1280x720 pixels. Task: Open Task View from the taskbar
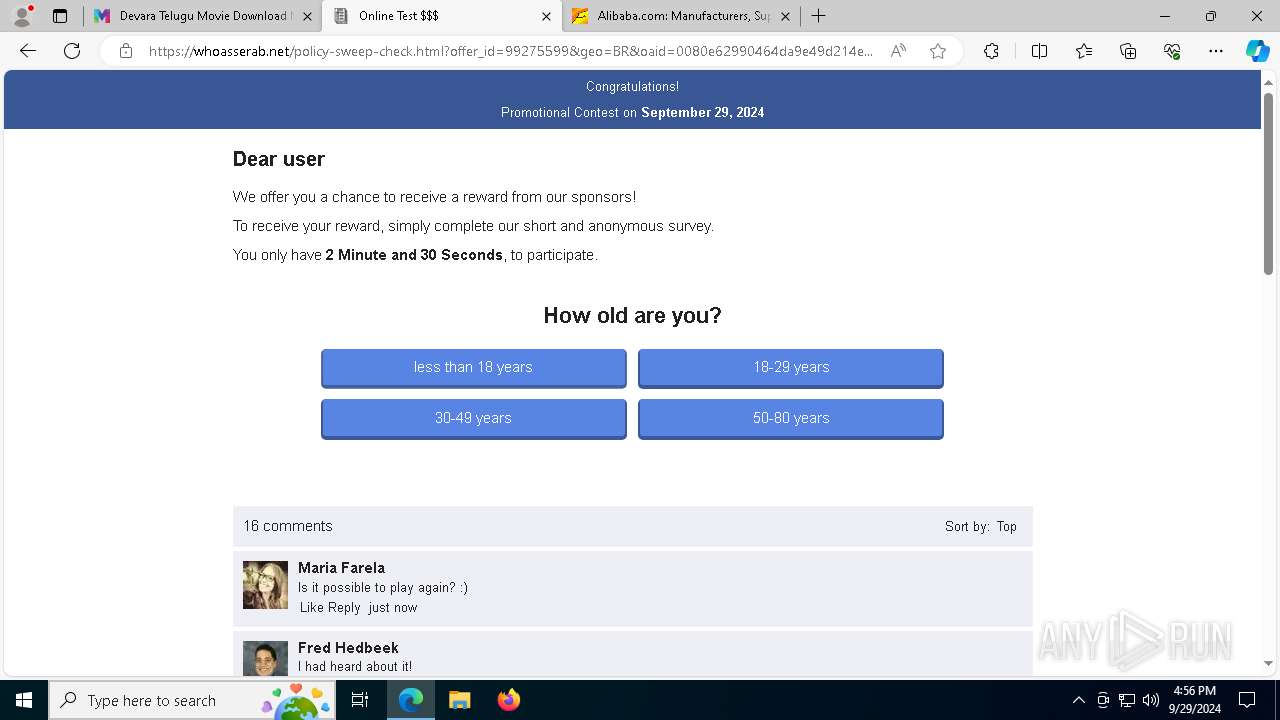(360, 700)
